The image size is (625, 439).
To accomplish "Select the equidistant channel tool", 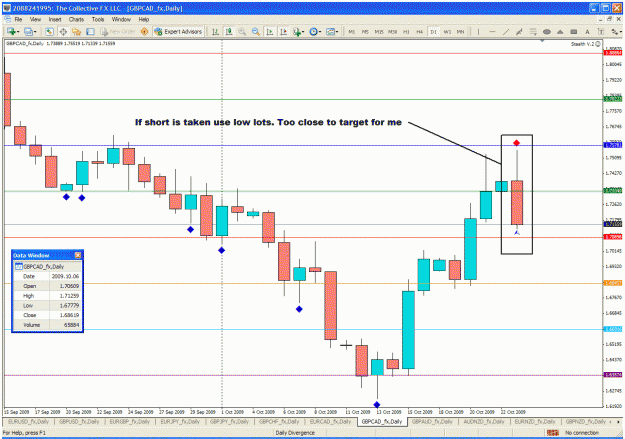I will (519, 31).
